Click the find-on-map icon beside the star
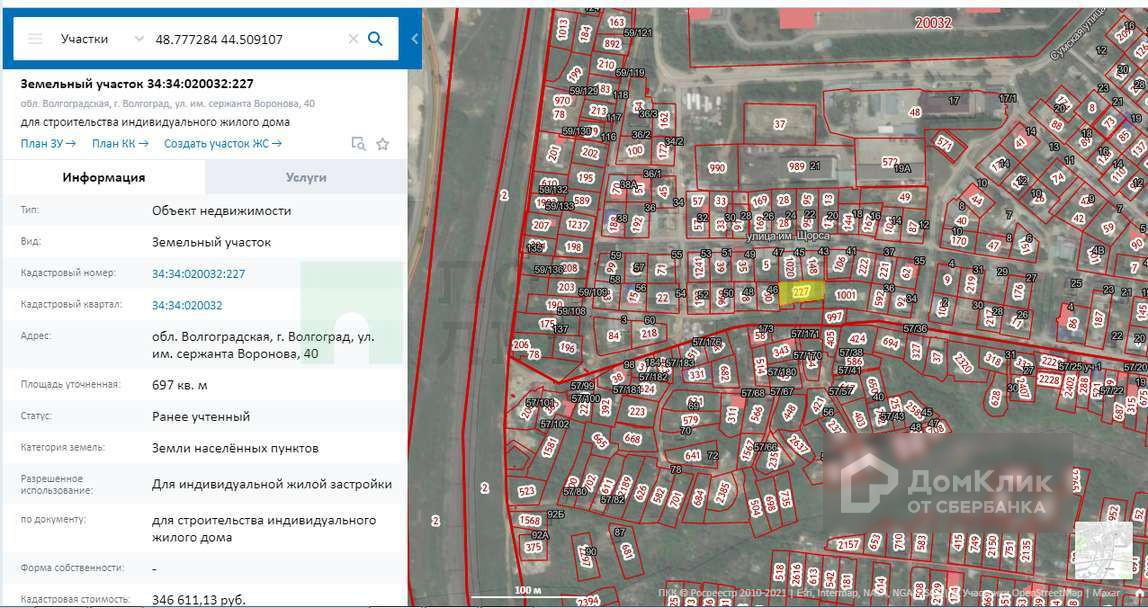Screen dimensions: 1148x608 point(358,144)
